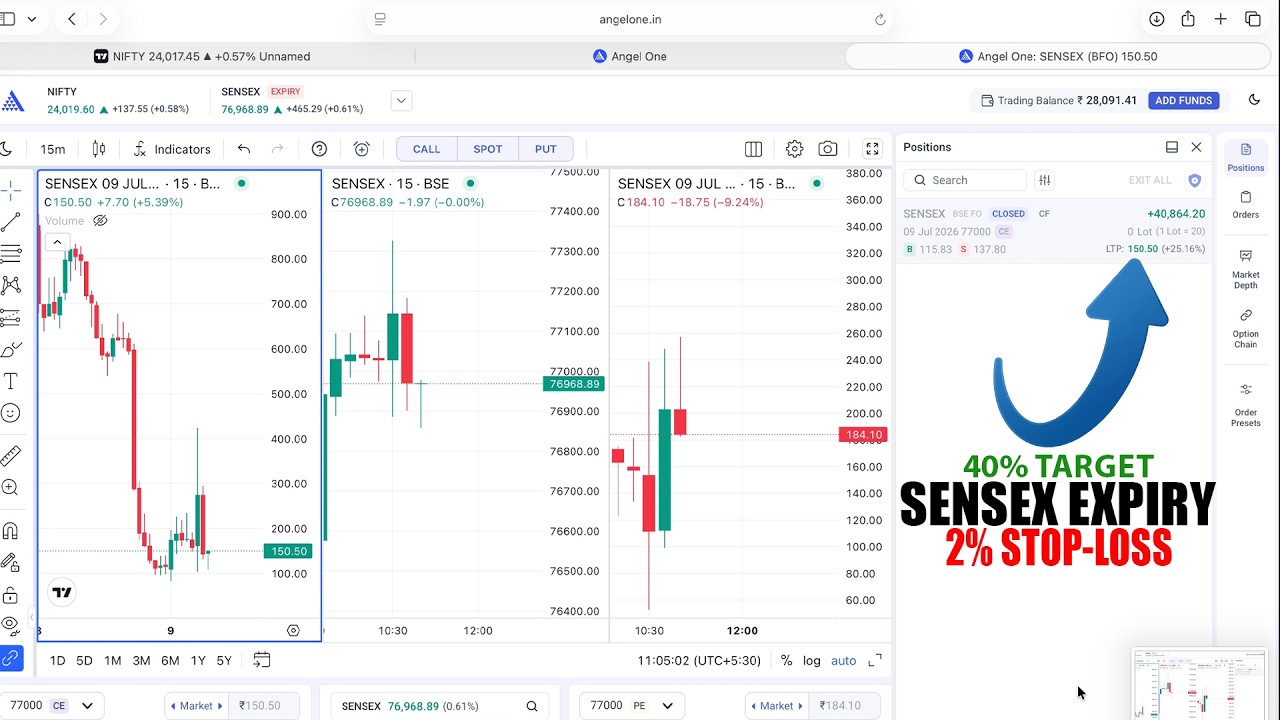The height and width of the screenshot is (720, 1280).
Task: Expand the index watchlist dropdown chevron
Action: (401, 100)
